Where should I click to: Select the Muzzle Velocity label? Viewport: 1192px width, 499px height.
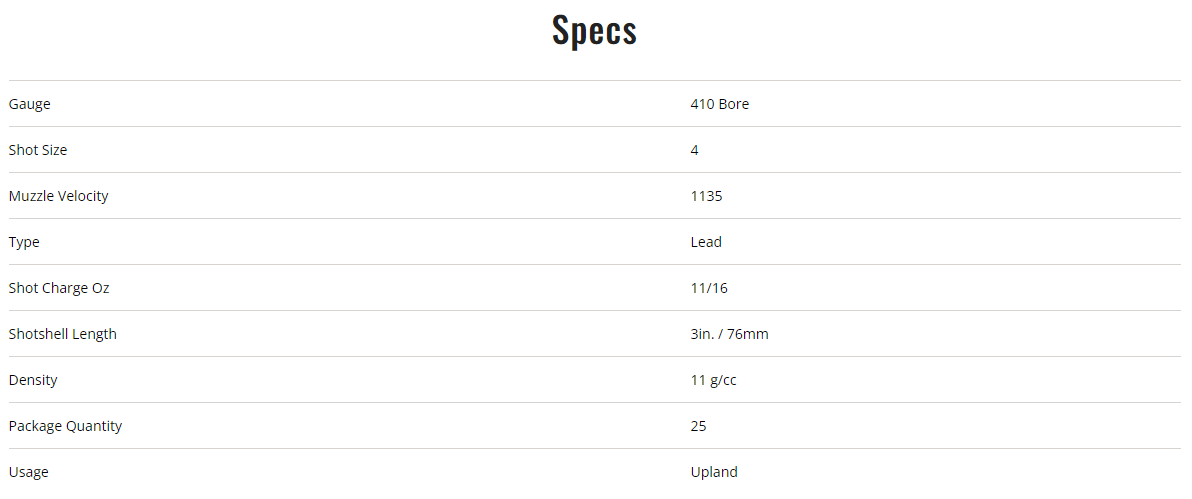click(58, 196)
